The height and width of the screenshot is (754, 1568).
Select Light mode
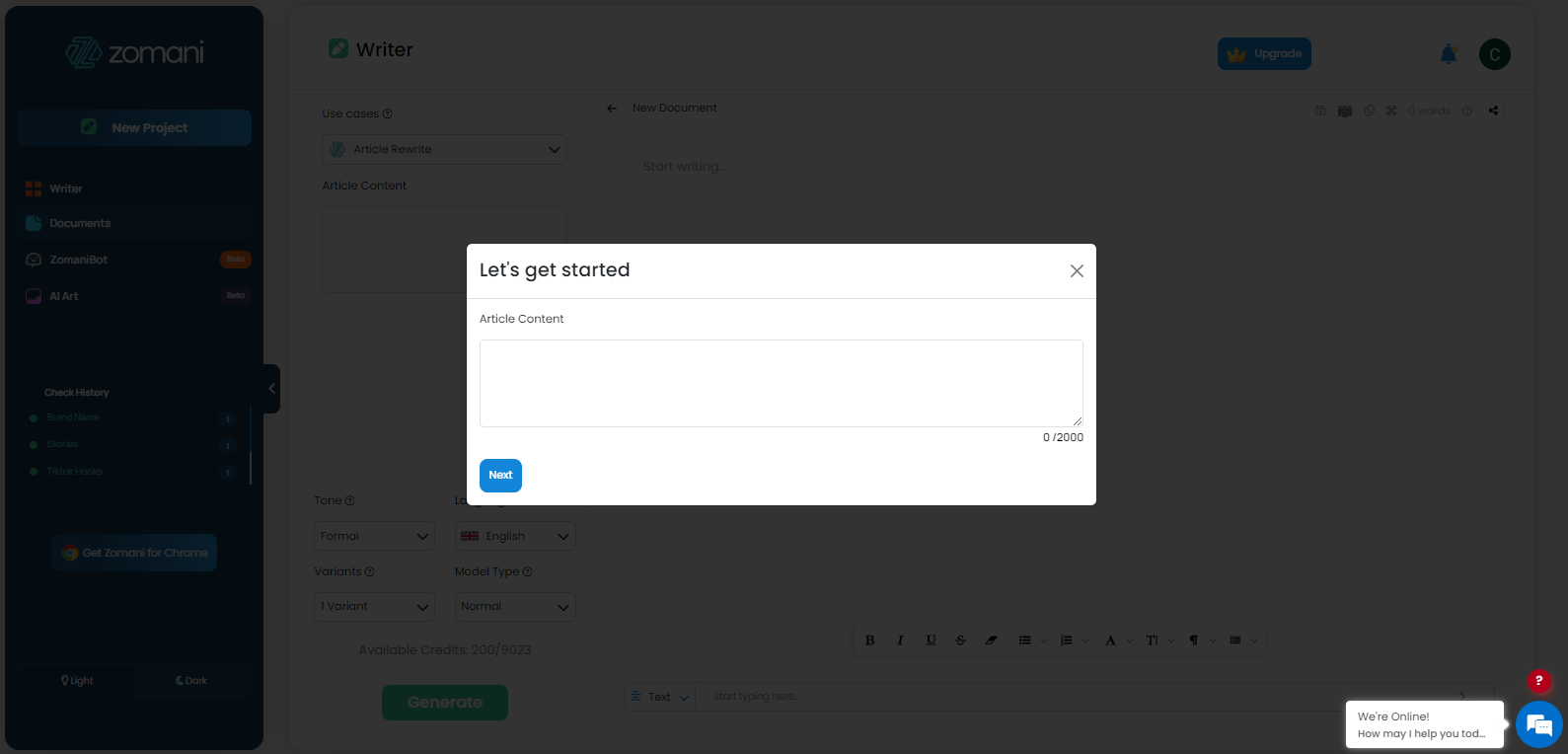76,680
